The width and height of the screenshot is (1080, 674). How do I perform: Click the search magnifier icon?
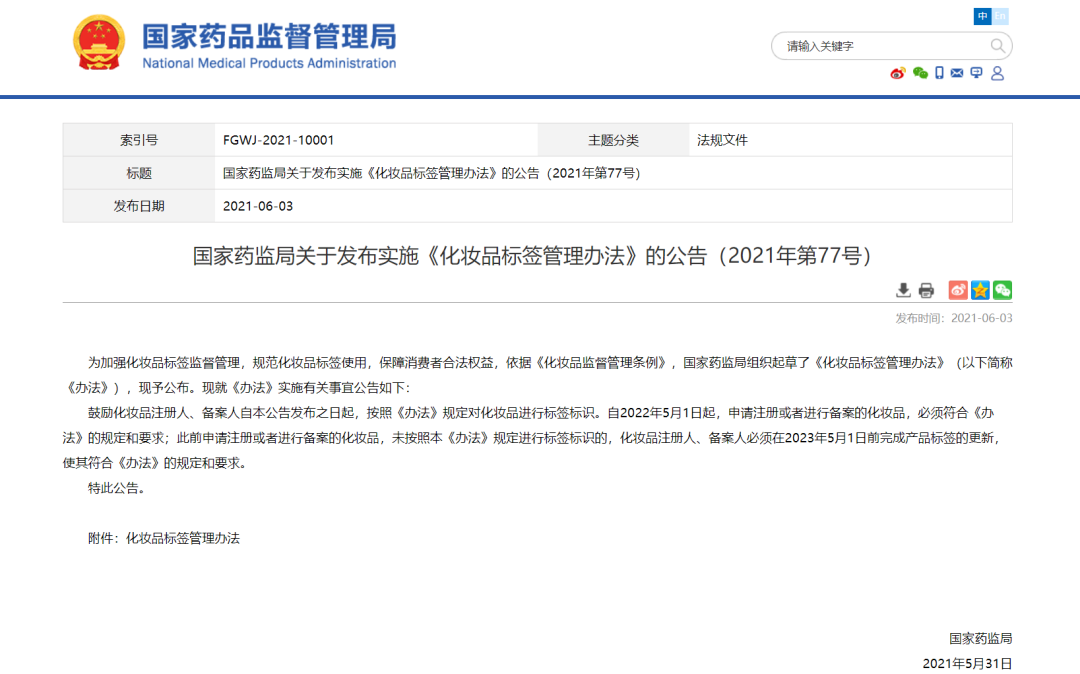point(997,46)
